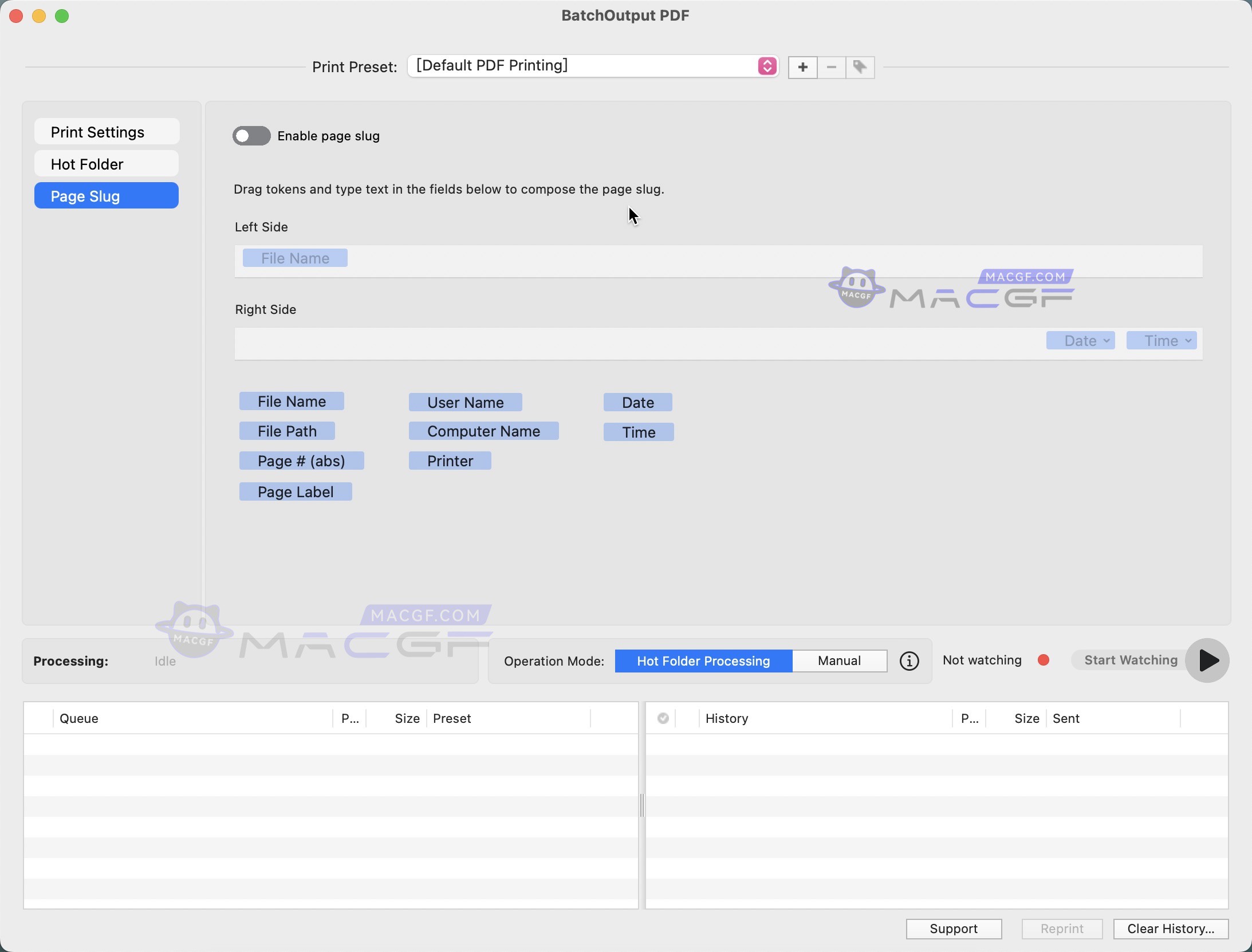Expand the Time token dropdown in Right Side
The width and height of the screenshot is (1252, 952).
pyautogui.click(x=1188, y=341)
